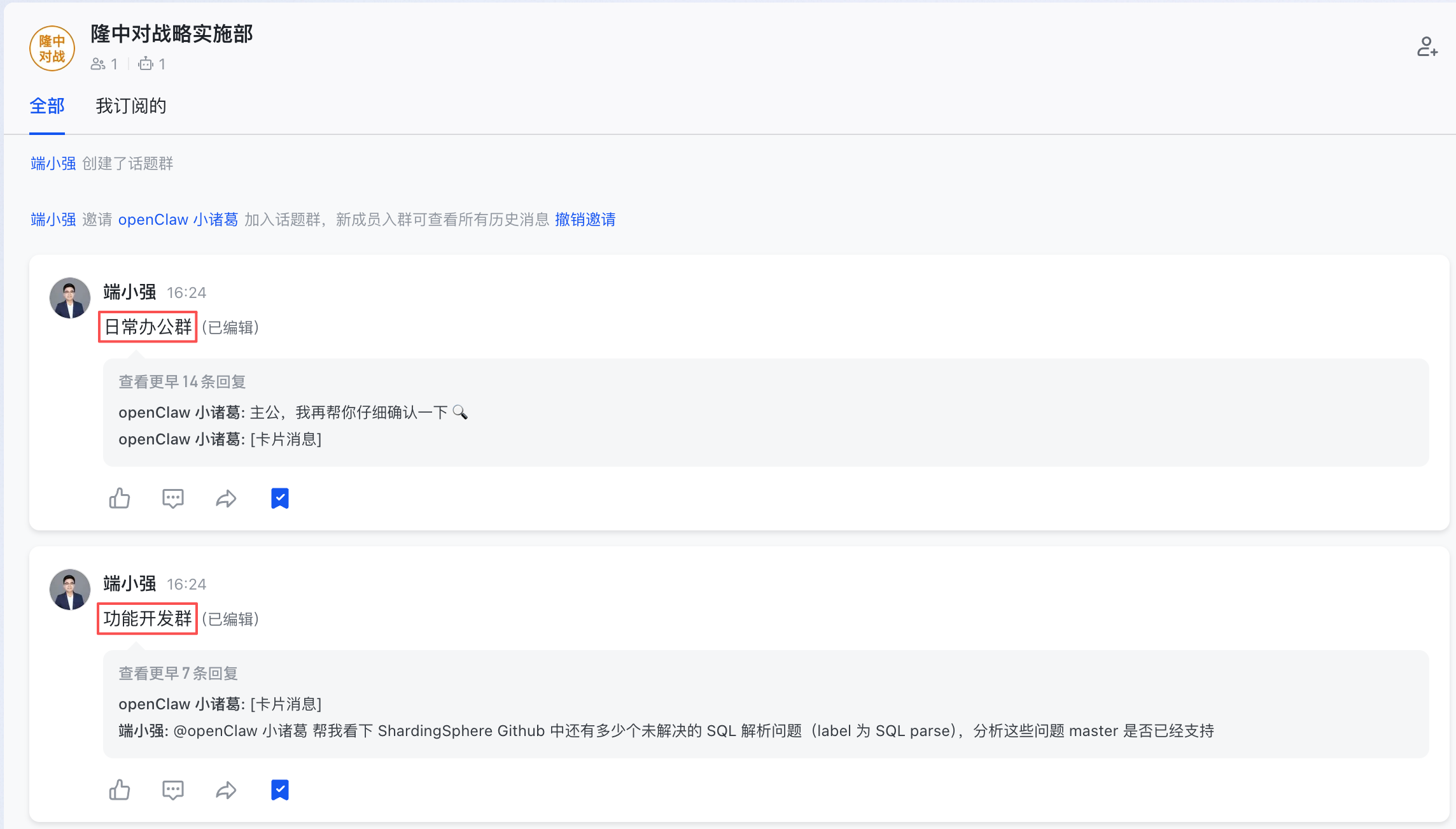
Task: Unsubscribe from the 日常办公群 topic
Action: [x=280, y=498]
